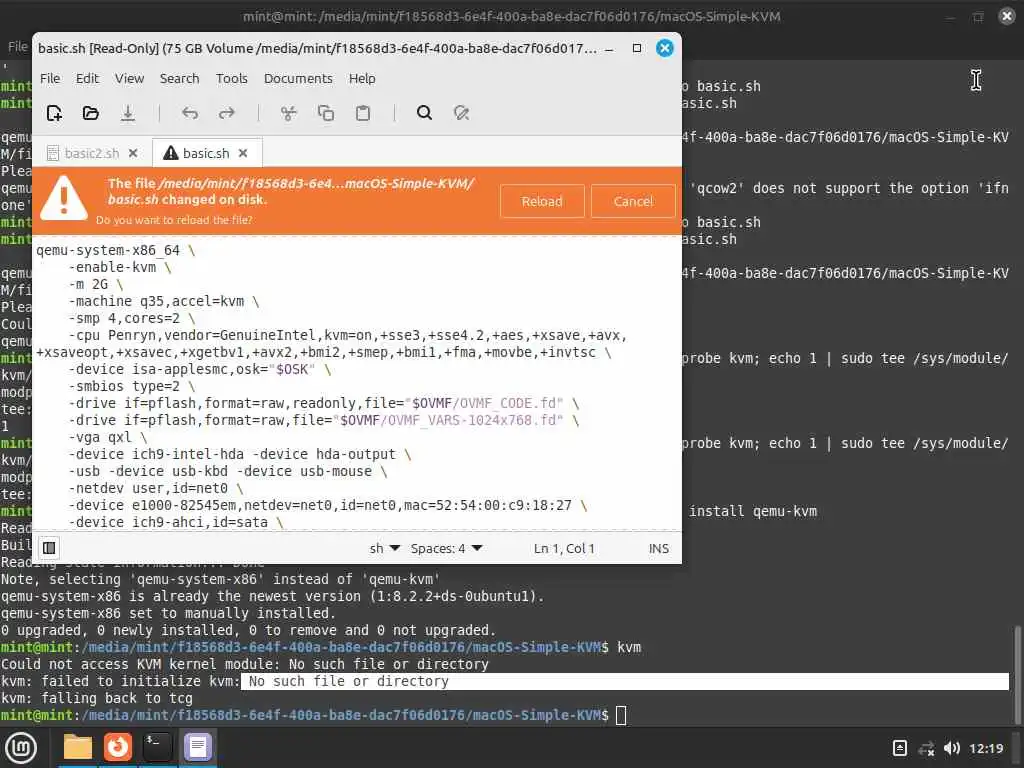Click the line '-m 2G \'
Screen dimensions: 1024x768
(x=95, y=284)
